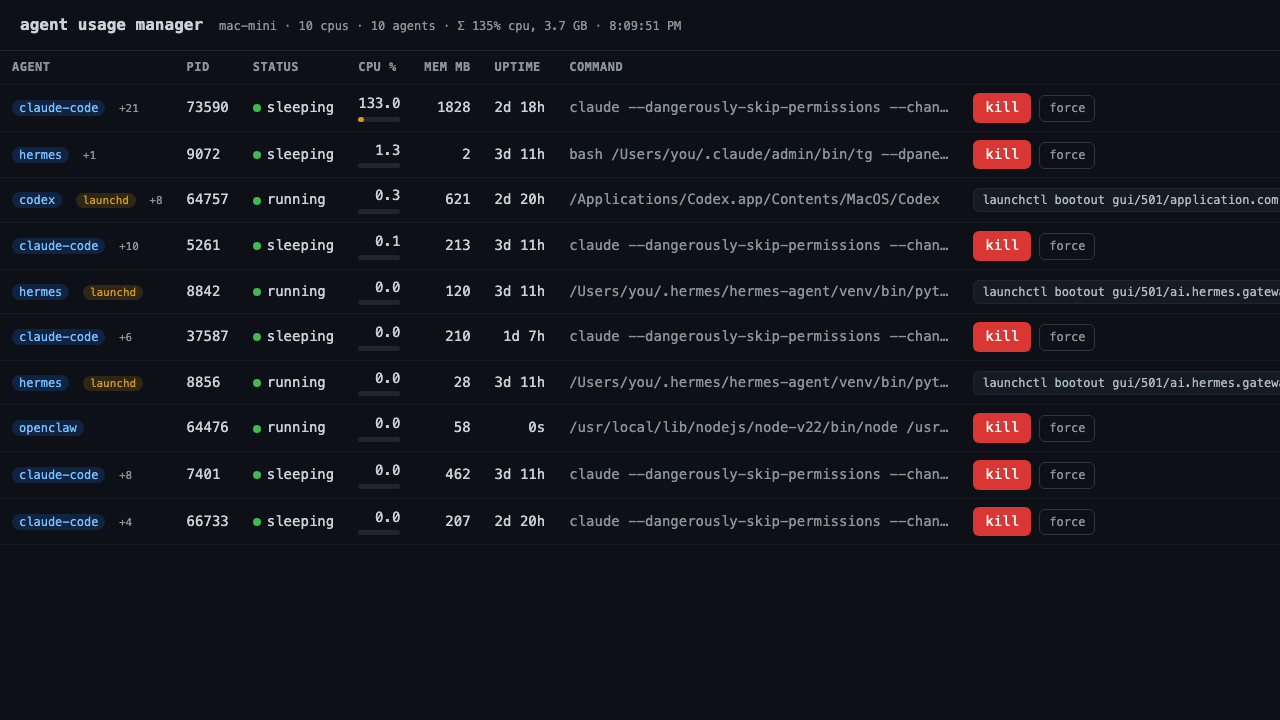
Task: Click the launchd tag in the PID 8856 row
Action: [113, 383]
